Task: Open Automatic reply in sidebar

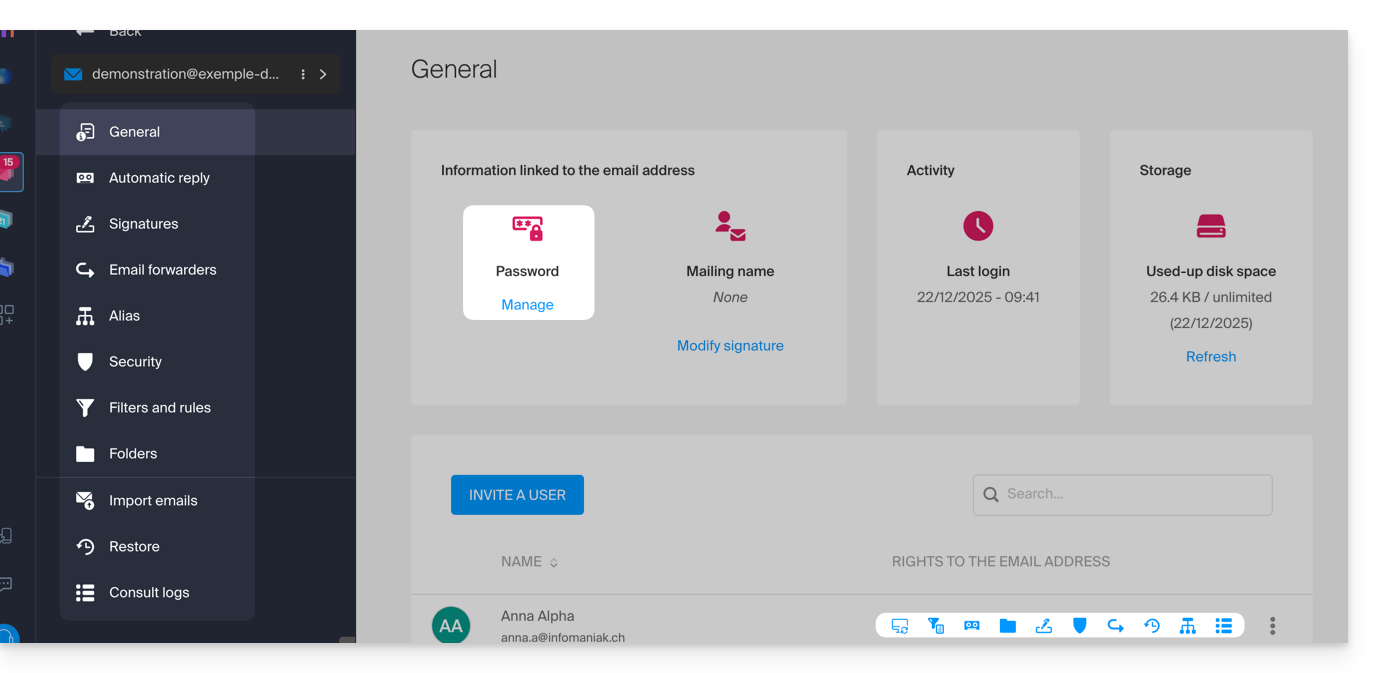Action: coord(159,178)
